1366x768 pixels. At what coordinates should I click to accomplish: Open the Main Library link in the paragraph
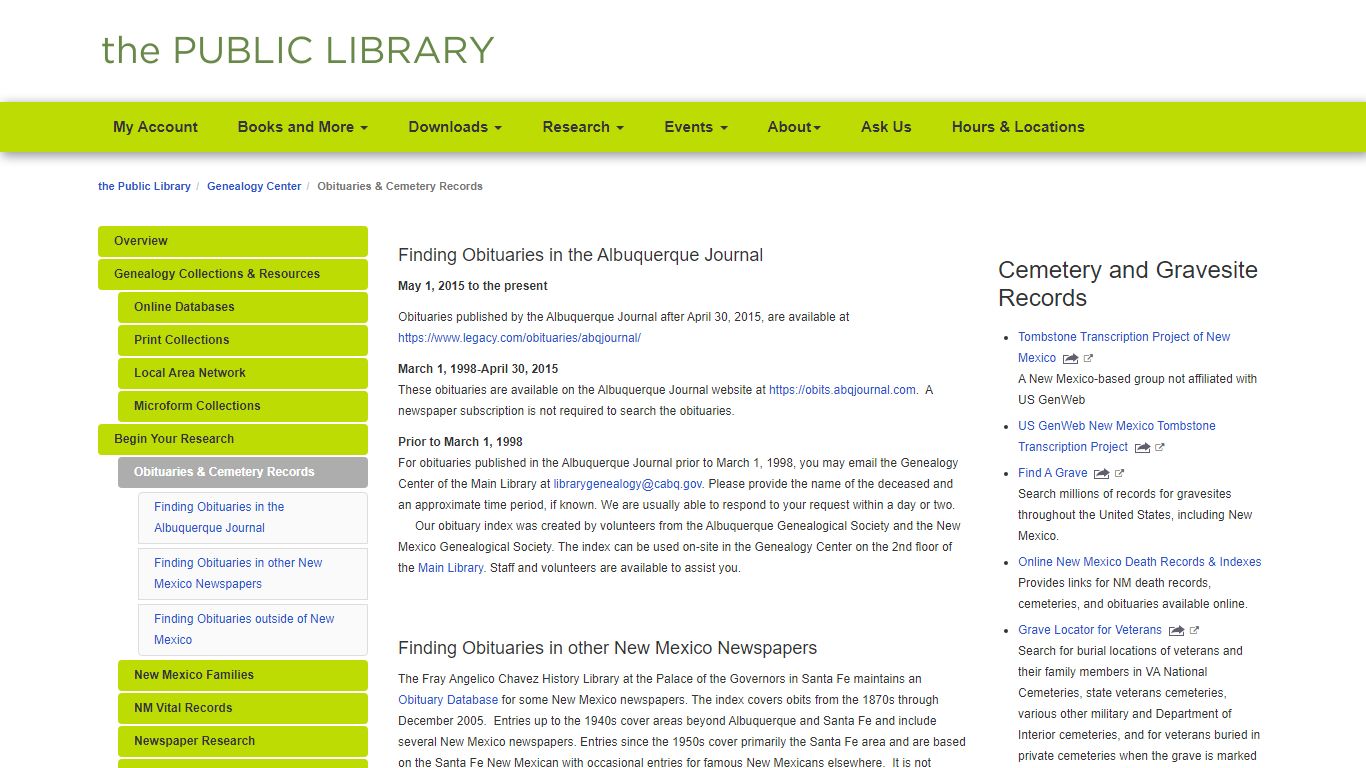coord(450,568)
